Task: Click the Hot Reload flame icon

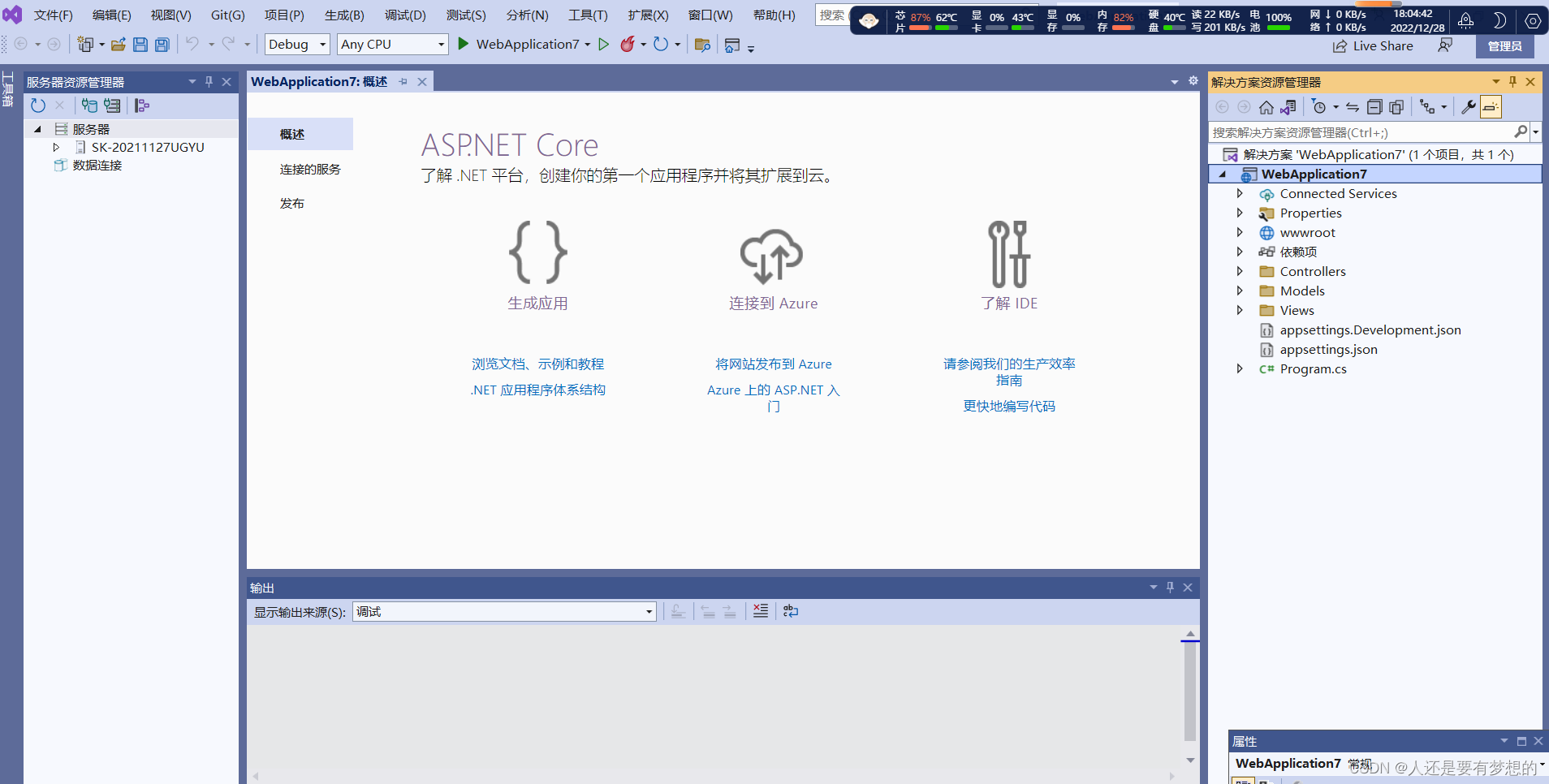Action: pos(627,45)
